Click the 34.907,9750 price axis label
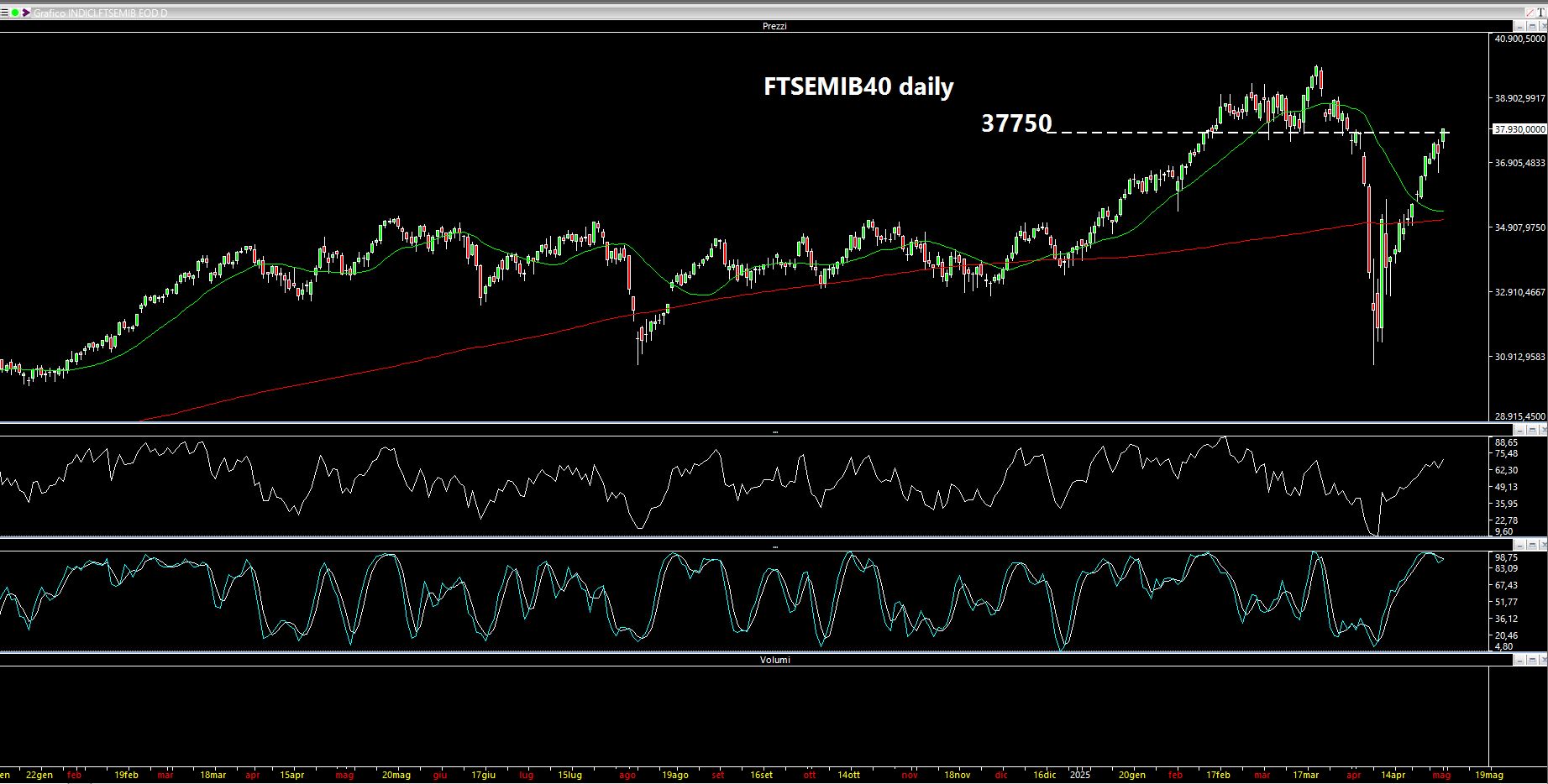The height and width of the screenshot is (784, 1548). (x=1519, y=227)
